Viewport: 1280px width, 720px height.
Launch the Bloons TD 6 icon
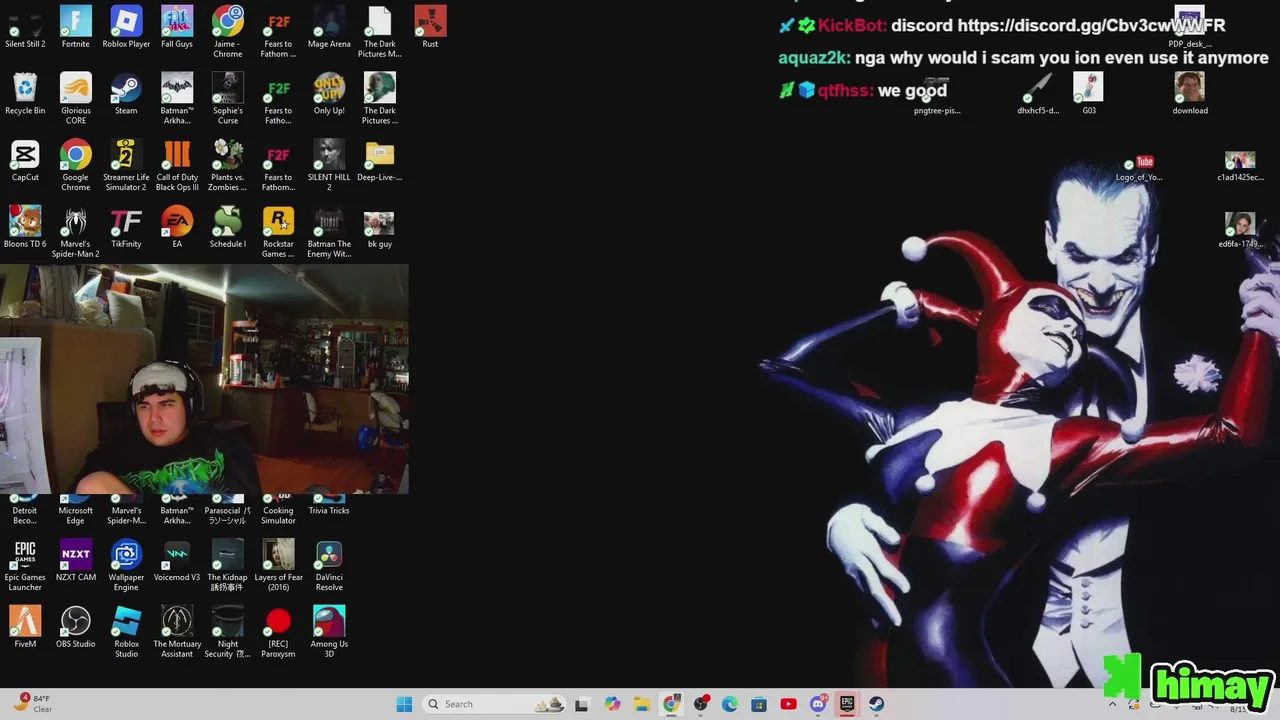click(25, 228)
